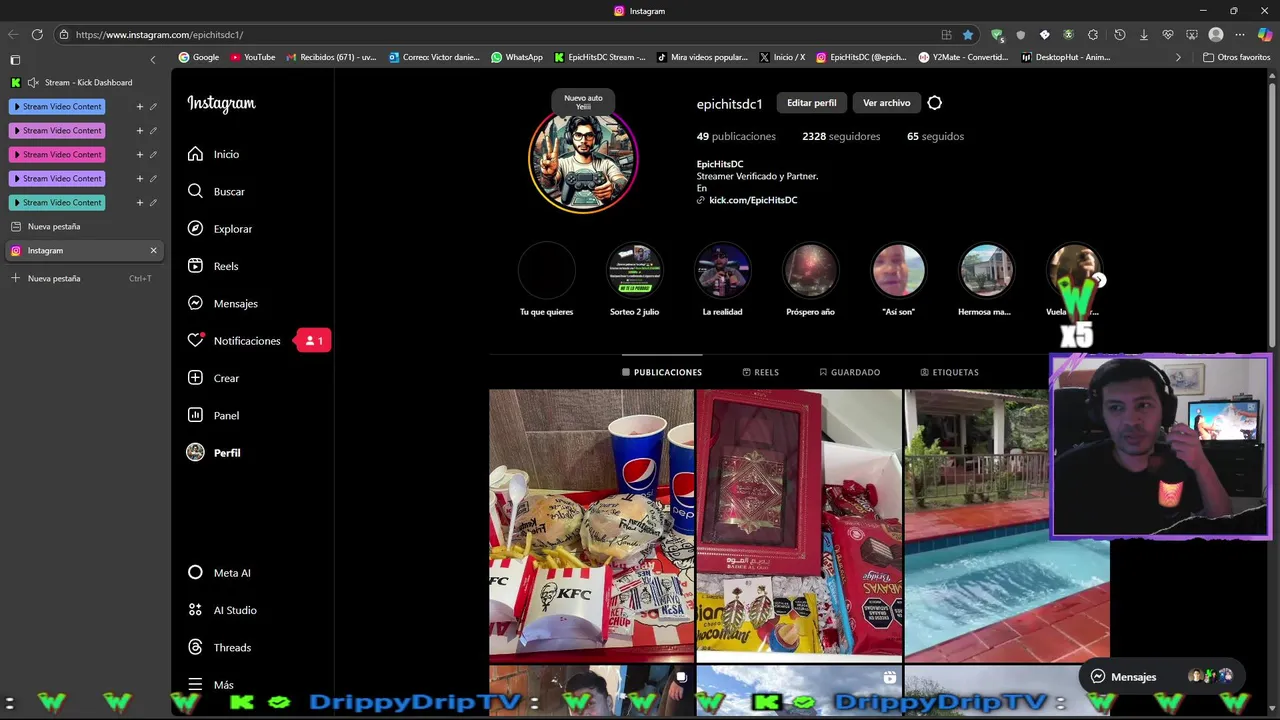Open the Copilot icon in browser toolbar
Screen dimensions: 1280x720
(x=1265, y=34)
